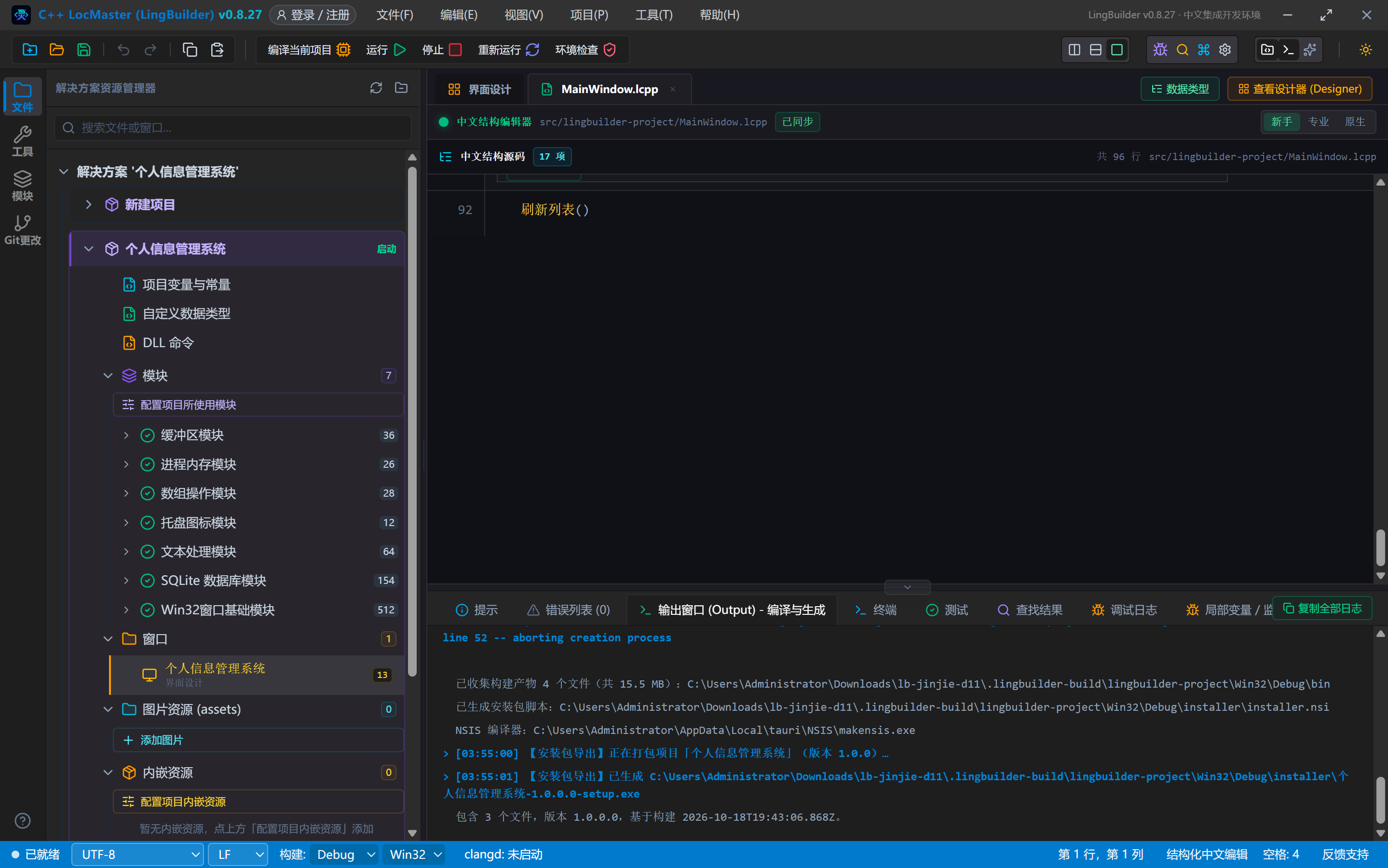
Task: Click the yellow search magnifier icon
Action: (1182, 50)
